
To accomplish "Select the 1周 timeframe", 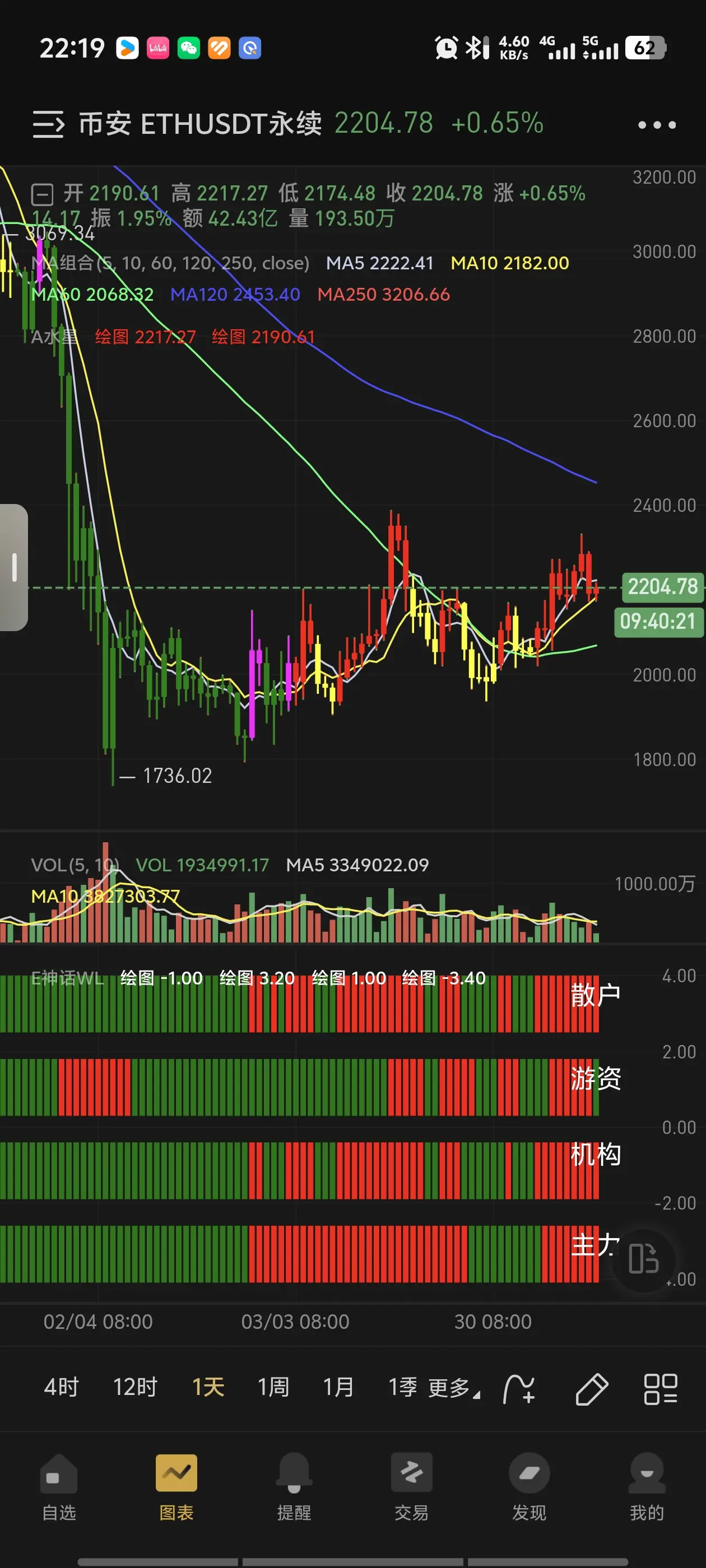I will click(x=273, y=1387).
